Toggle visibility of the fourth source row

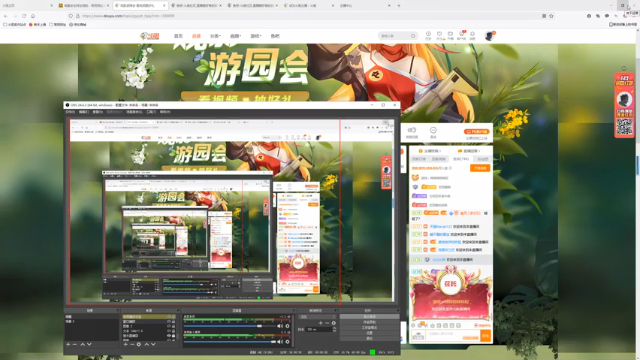coord(169,331)
